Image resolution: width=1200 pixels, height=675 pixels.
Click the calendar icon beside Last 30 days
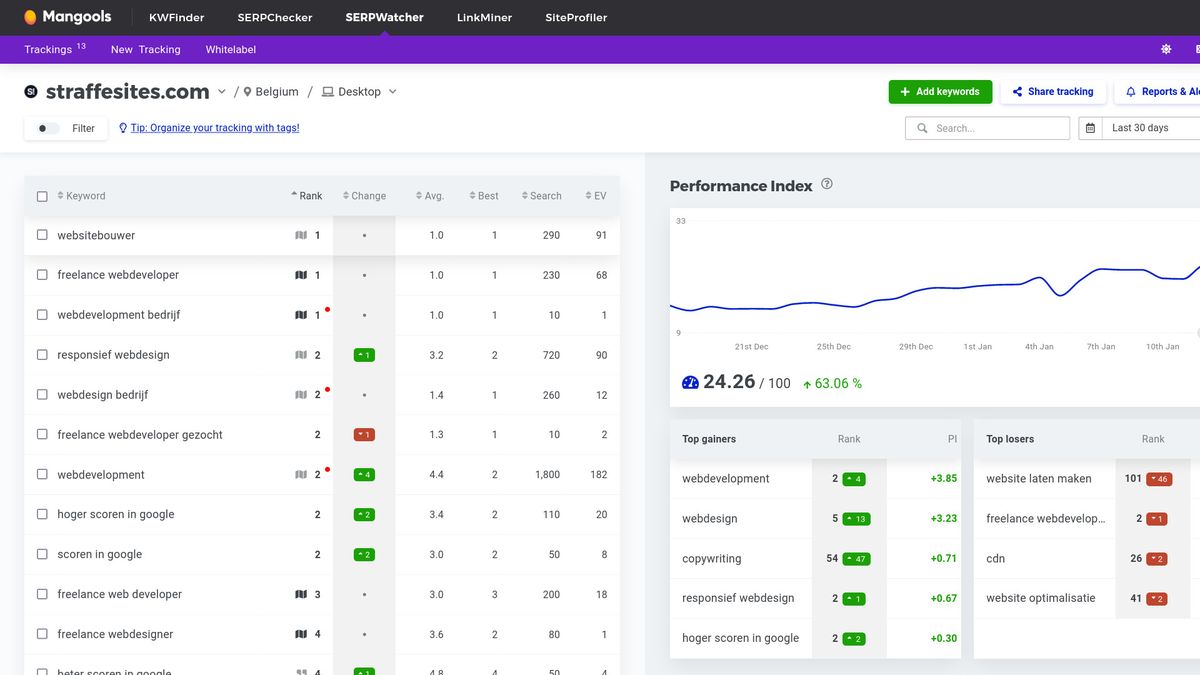[1091, 128]
